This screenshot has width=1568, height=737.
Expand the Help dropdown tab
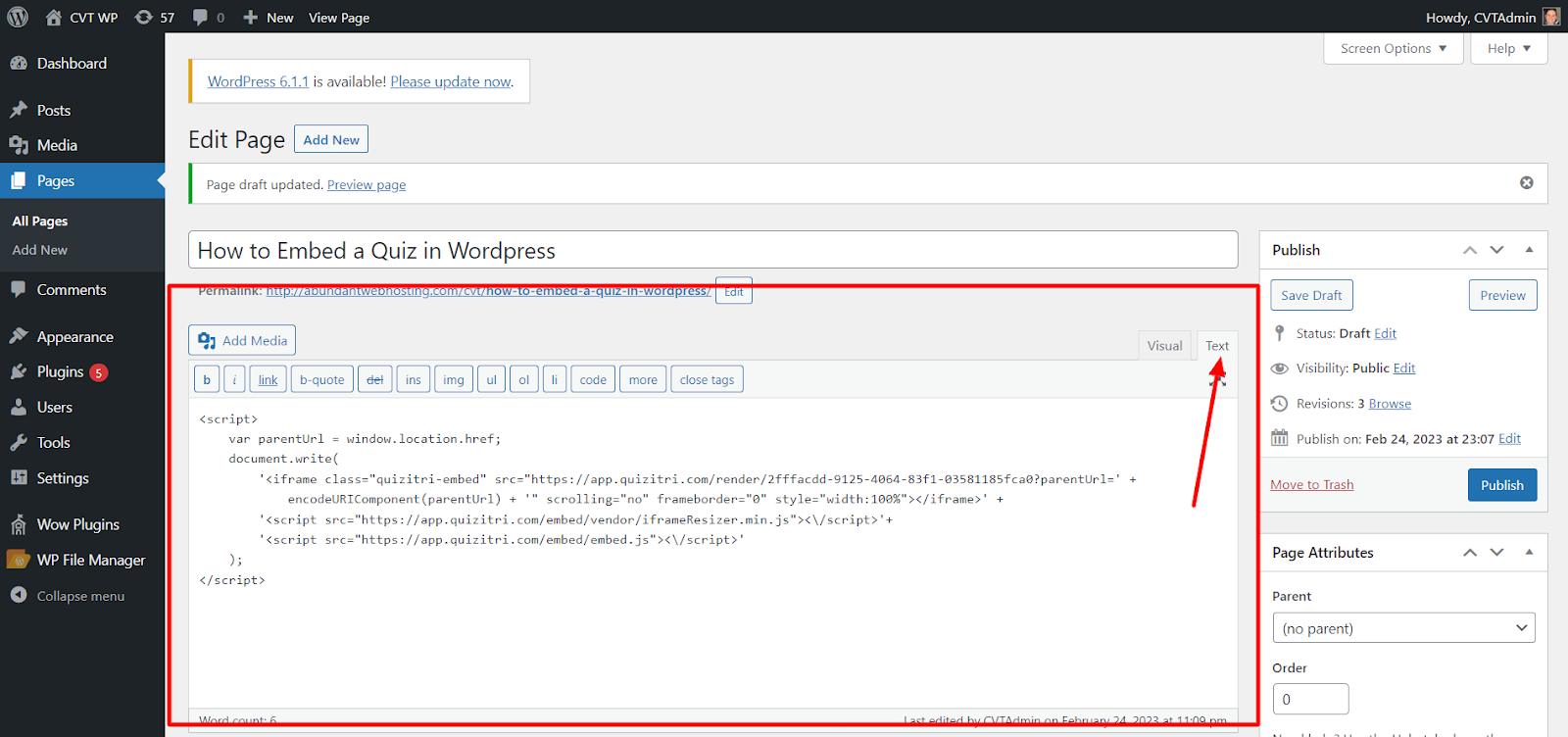click(1508, 49)
